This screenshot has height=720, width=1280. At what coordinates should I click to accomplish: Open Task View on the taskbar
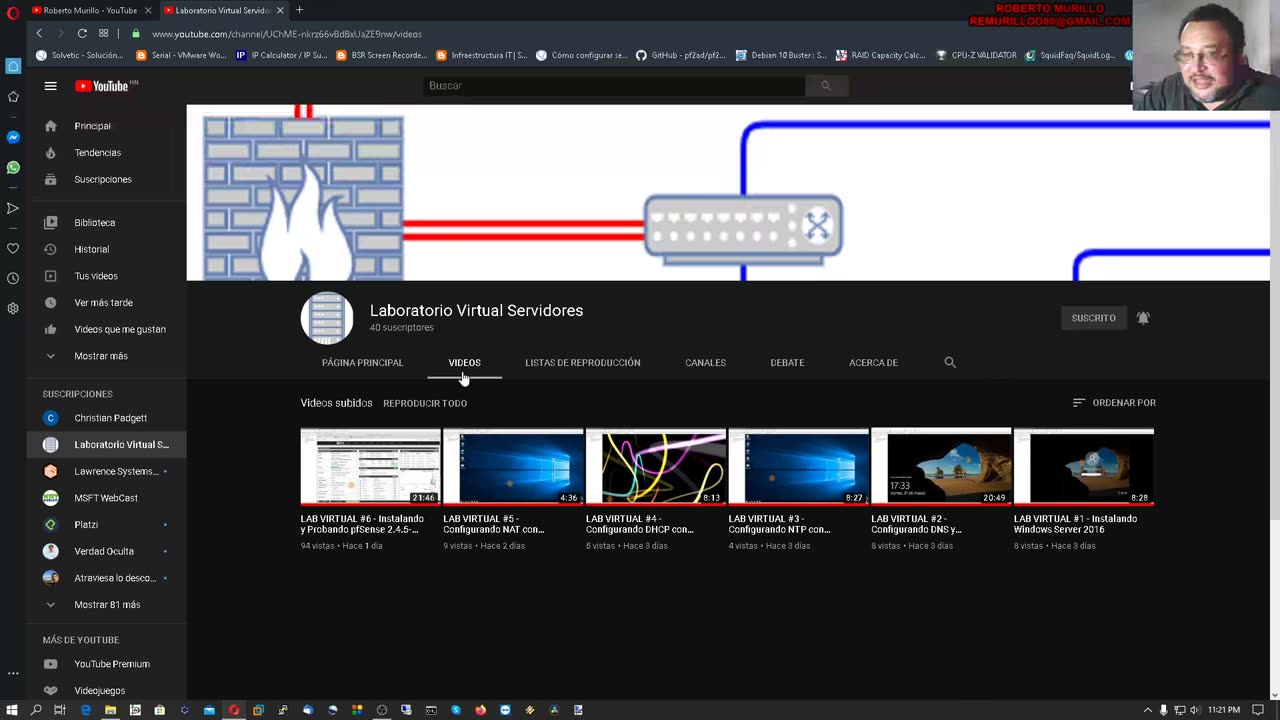coord(60,710)
